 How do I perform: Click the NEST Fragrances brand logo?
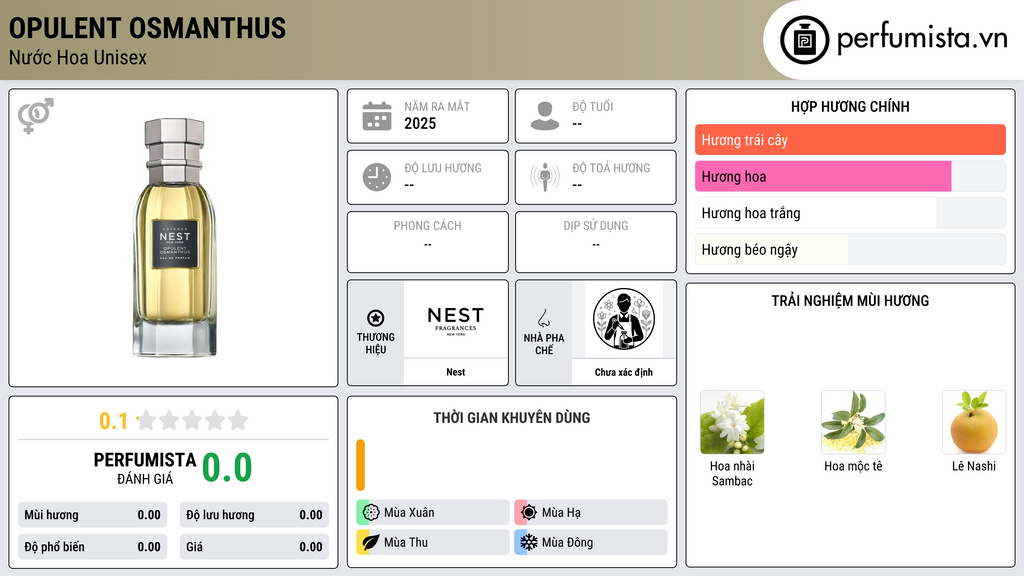[x=455, y=320]
